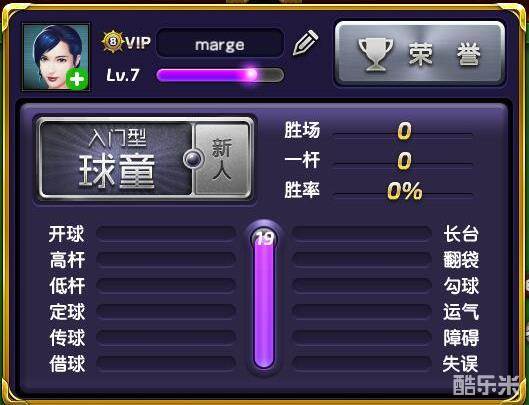This screenshot has width=529, height=405.
Task: Select the 失误 mistakes stat bar
Action: tap(362, 363)
